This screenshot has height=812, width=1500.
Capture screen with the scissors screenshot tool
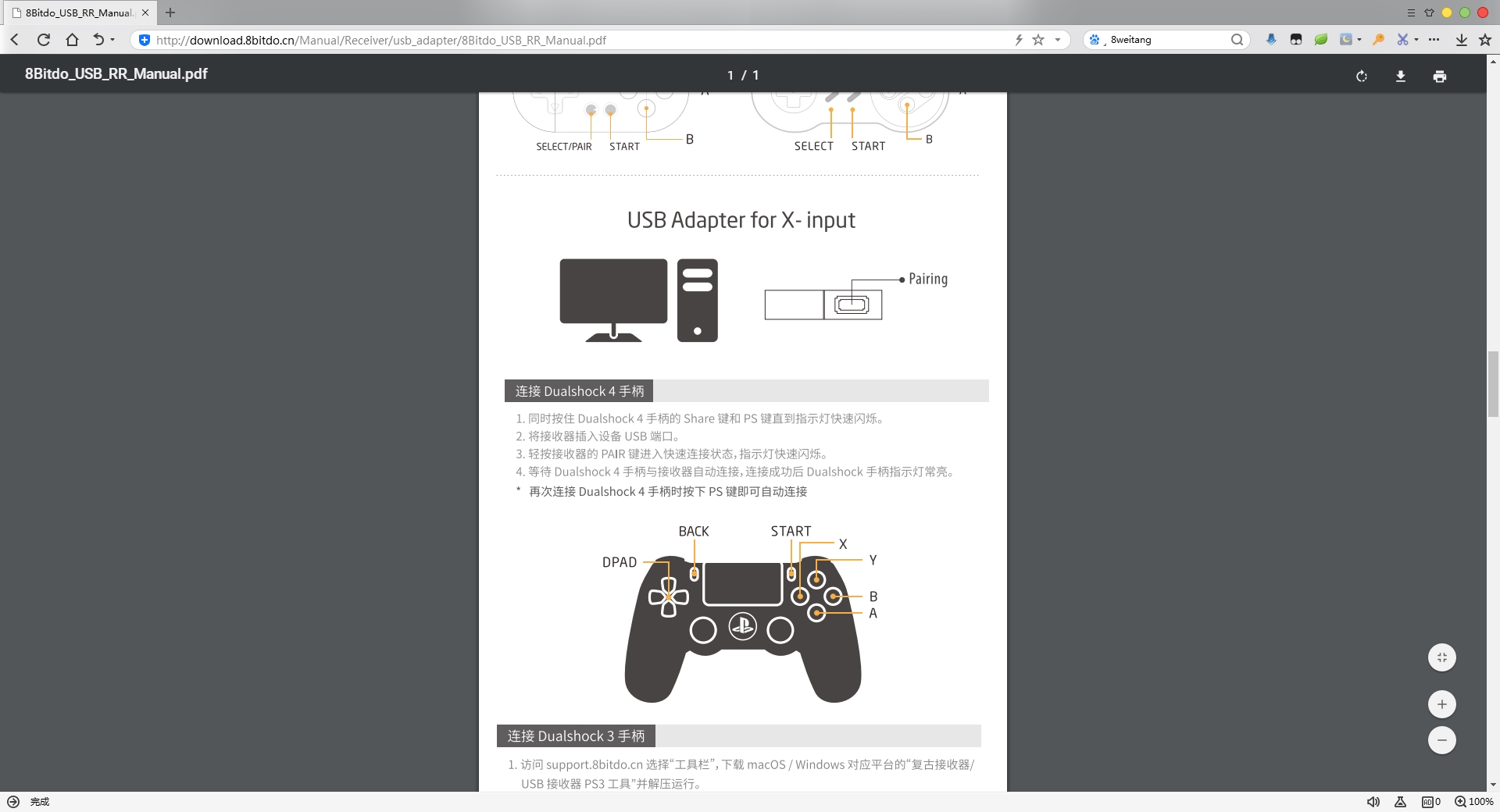1403,40
